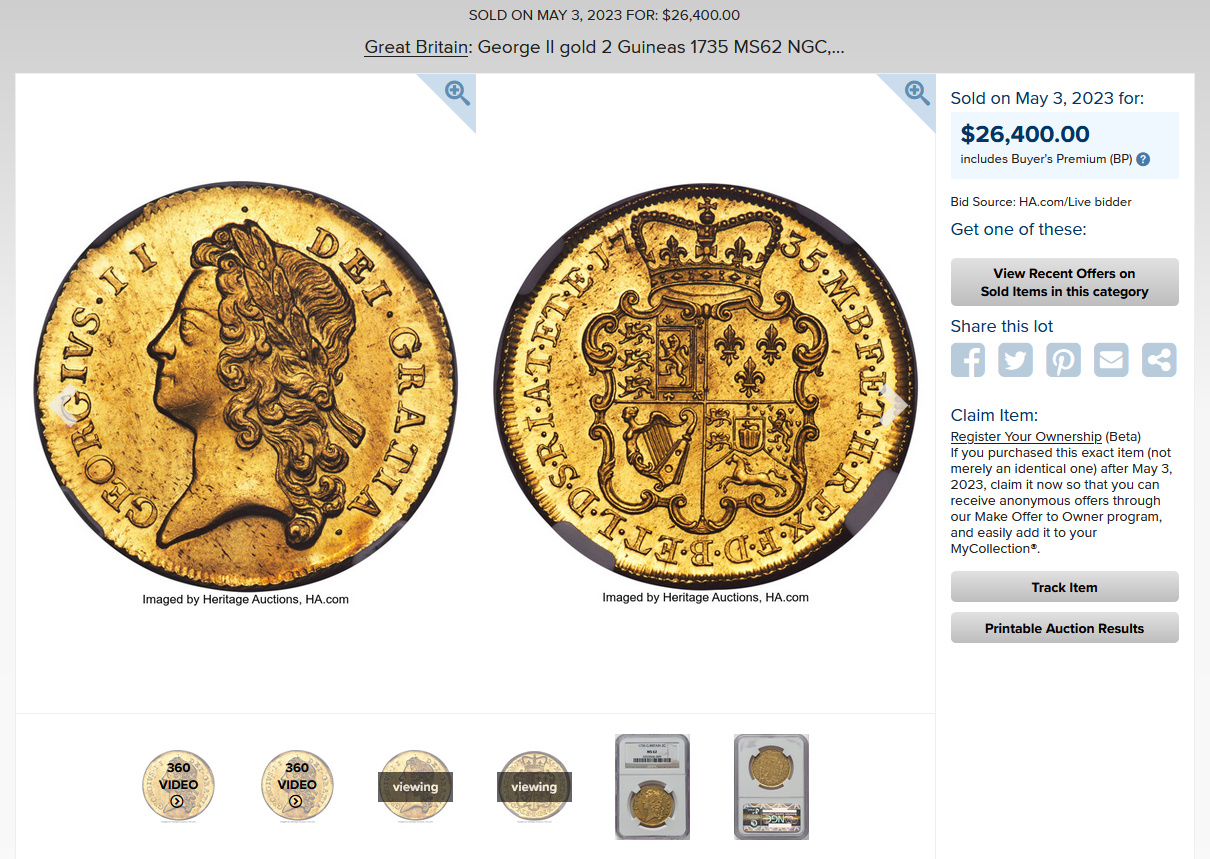Image resolution: width=1210 pixels, height=859 pixels.
Task: Open the Register Your Ownership link
Action: click(x=1026, y=437)
